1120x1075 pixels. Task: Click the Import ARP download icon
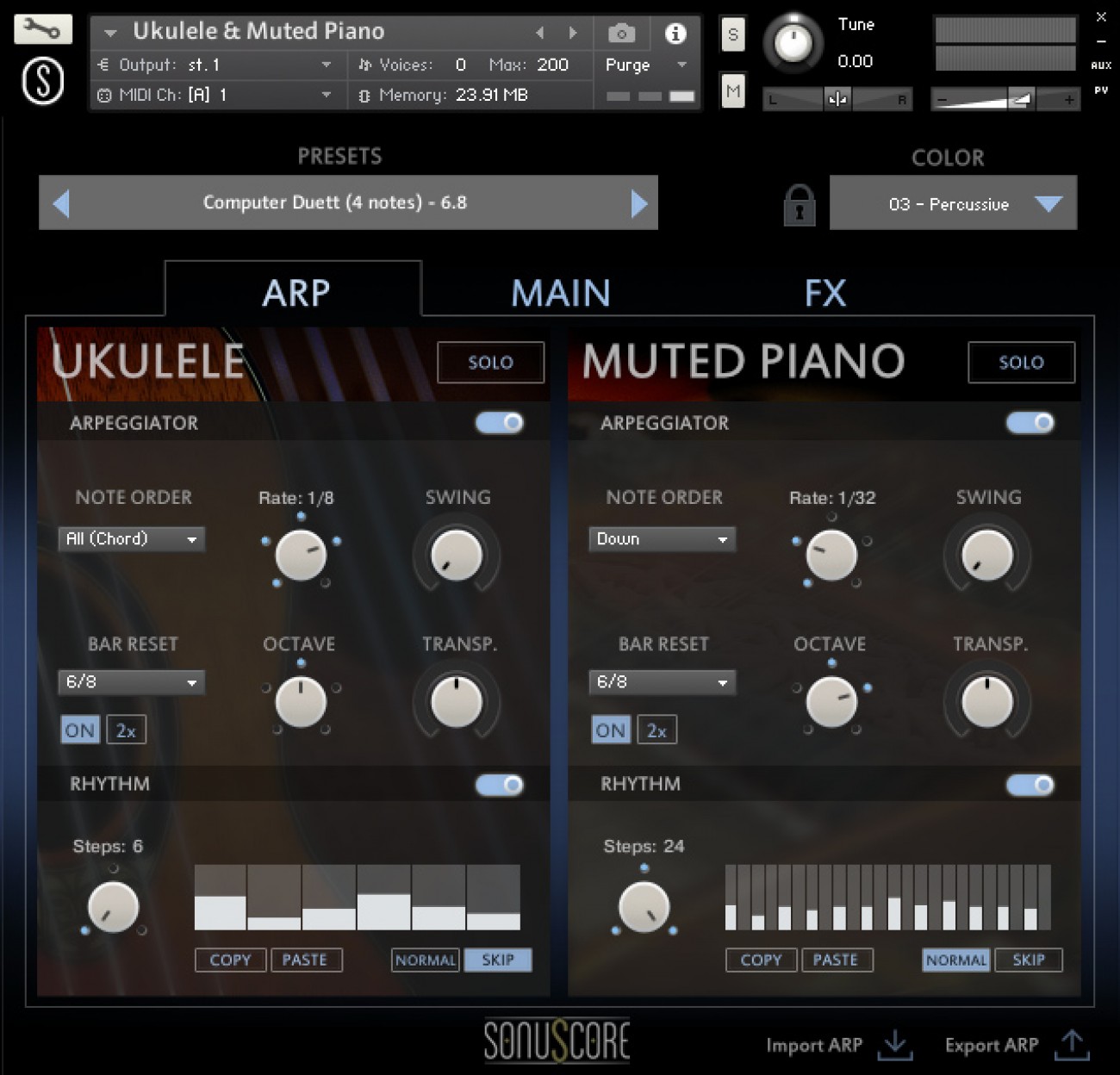894,1045
